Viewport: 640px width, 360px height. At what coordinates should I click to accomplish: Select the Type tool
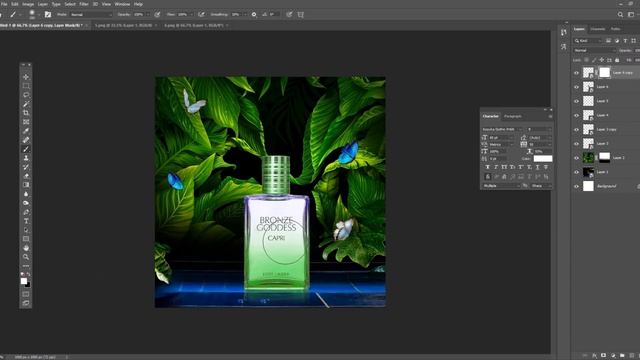pos(26,221)
